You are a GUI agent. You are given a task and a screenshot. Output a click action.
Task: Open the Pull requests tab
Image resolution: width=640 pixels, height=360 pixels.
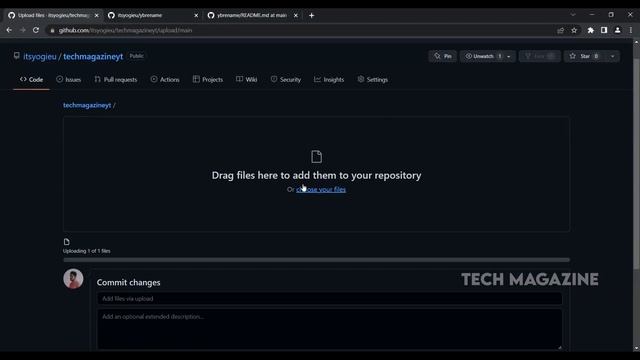click(x=116, y=80)
